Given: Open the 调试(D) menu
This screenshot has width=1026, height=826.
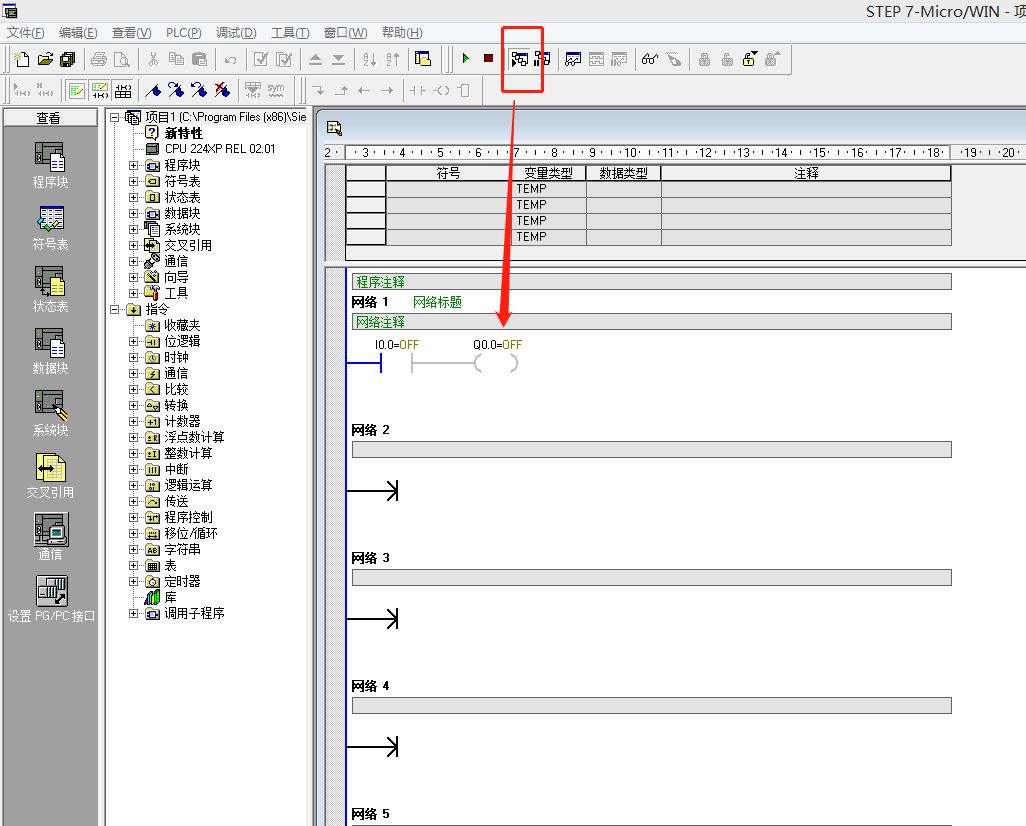Looking at the screenshot, I should [236, 33].
